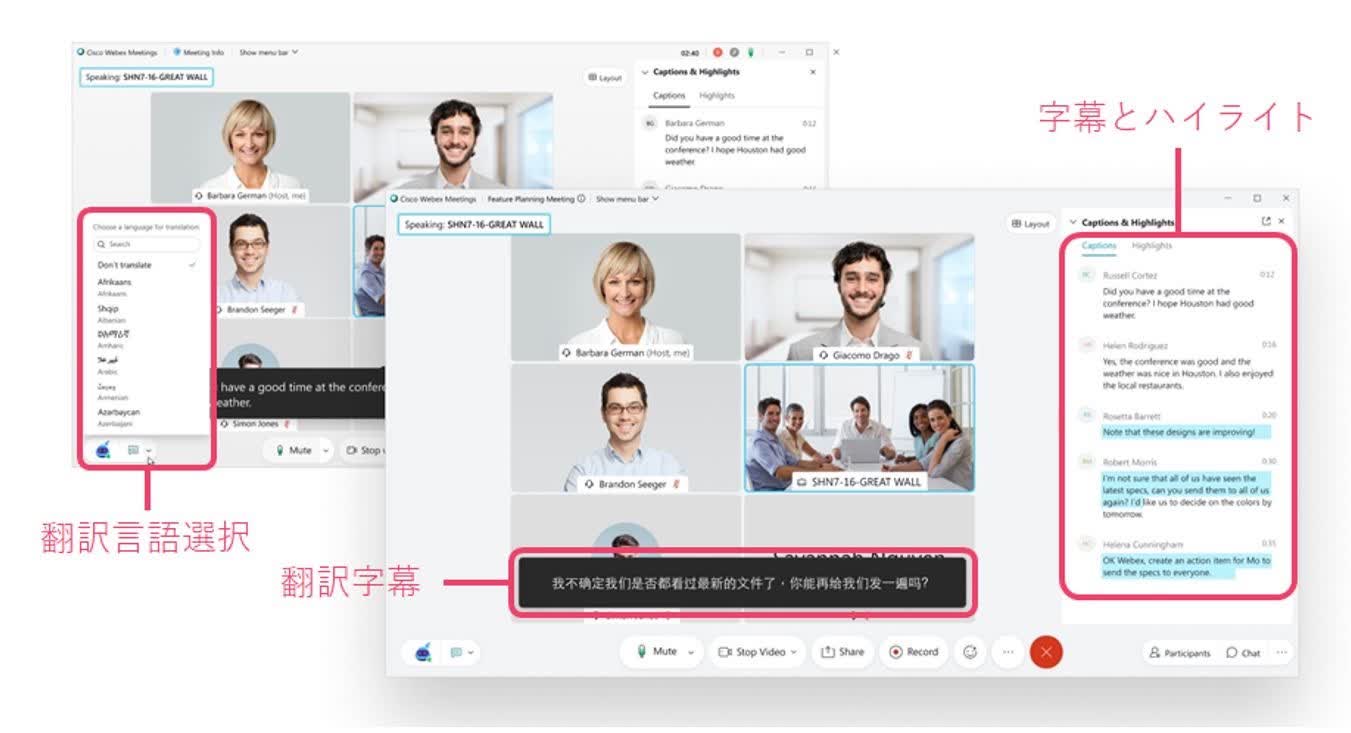The image size is (1351, 733).
Task: Click Webex Assistant icon in back window
Action: click(103, 450)
